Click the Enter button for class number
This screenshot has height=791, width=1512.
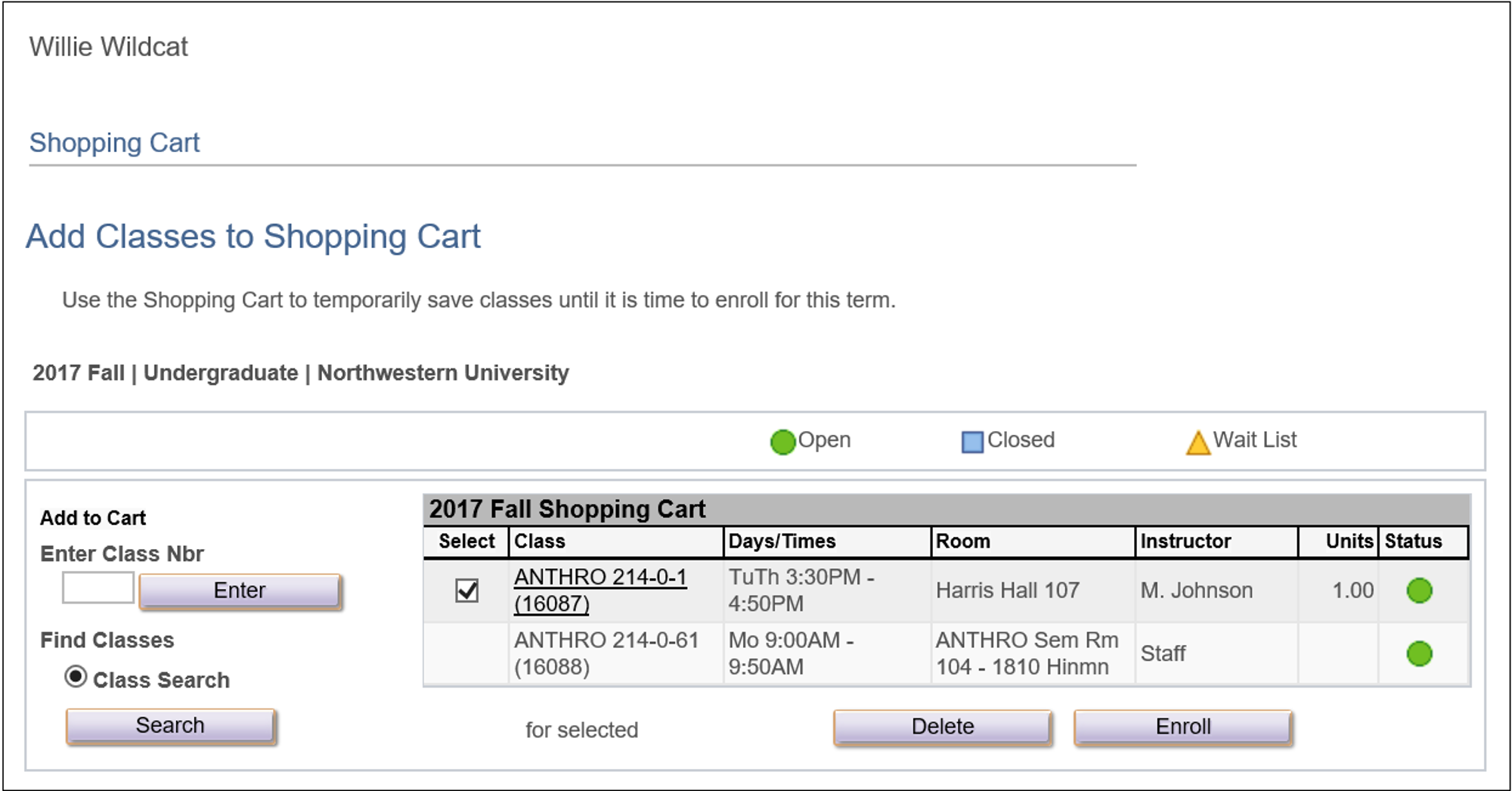(240, 591)
